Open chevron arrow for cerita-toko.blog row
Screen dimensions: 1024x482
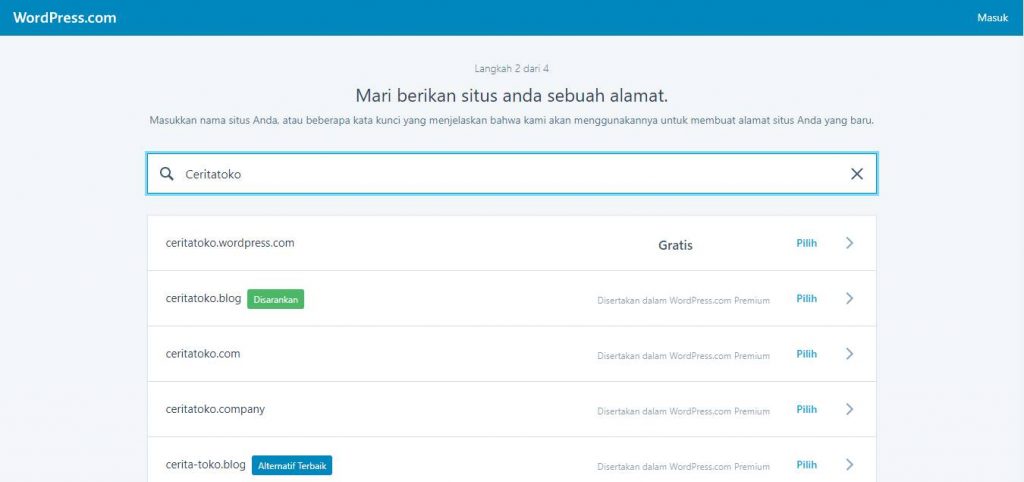[x=850, y=465]
